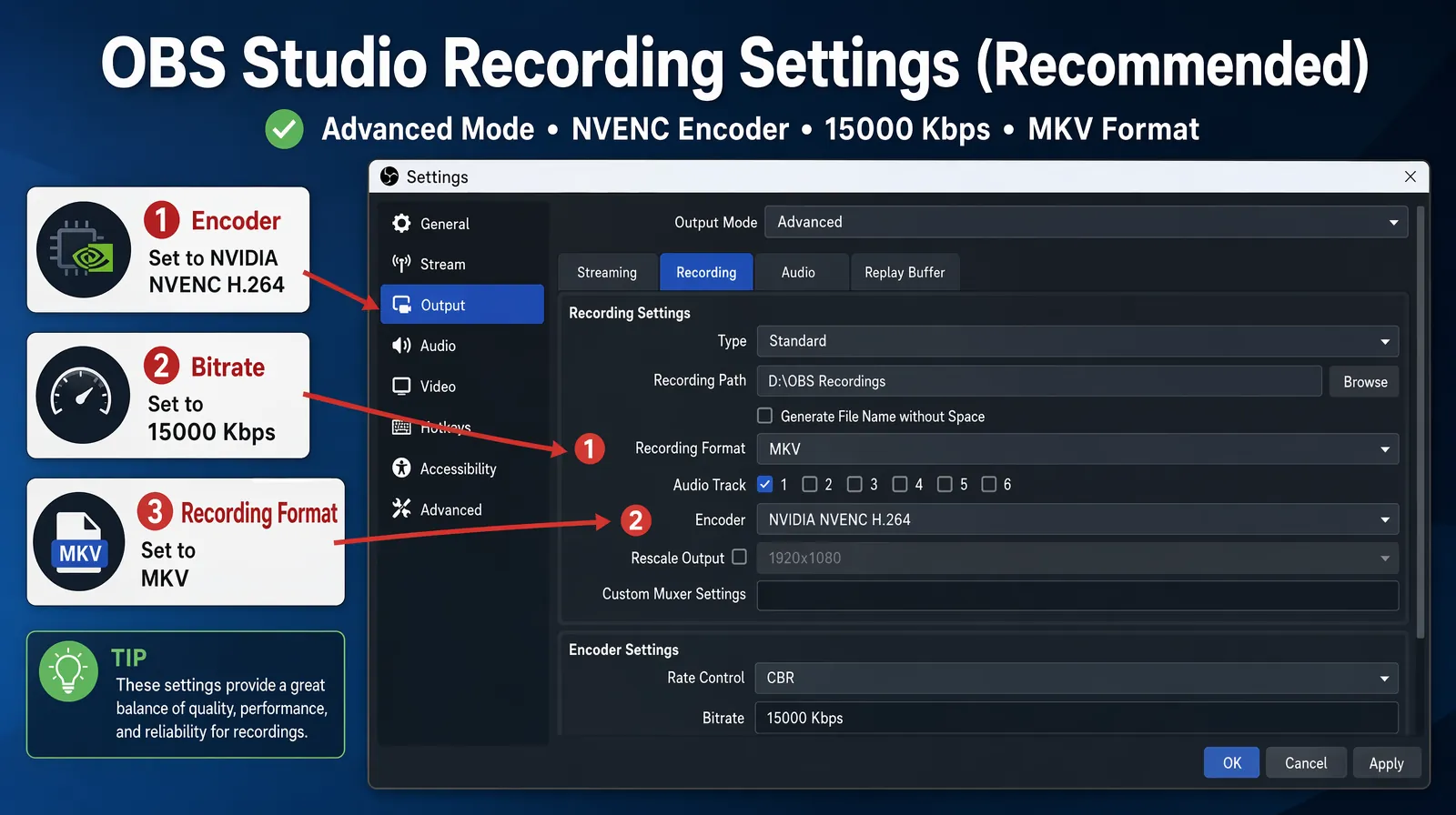This screenshot has width=1456, height=815.
Task: Open the Rescale Output resolution dropdown
Action: point(1077,558)
